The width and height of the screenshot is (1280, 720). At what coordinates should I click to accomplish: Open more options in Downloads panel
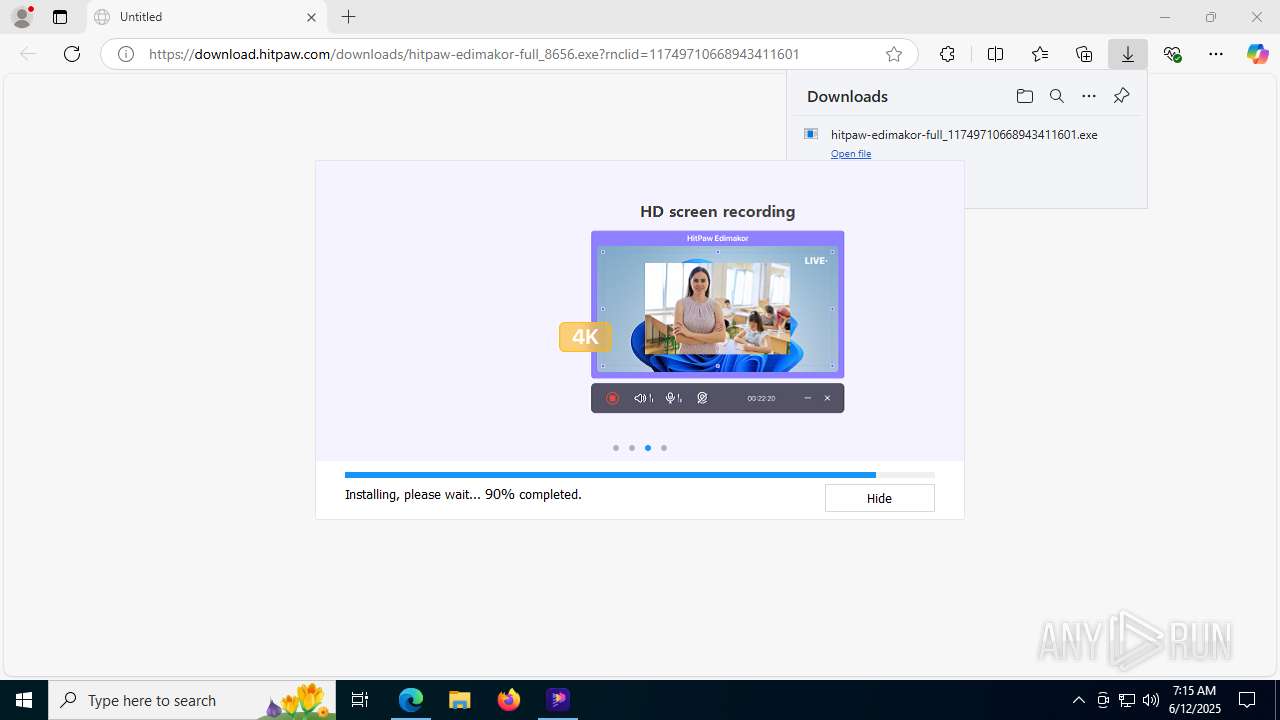tap(1089, 96)
